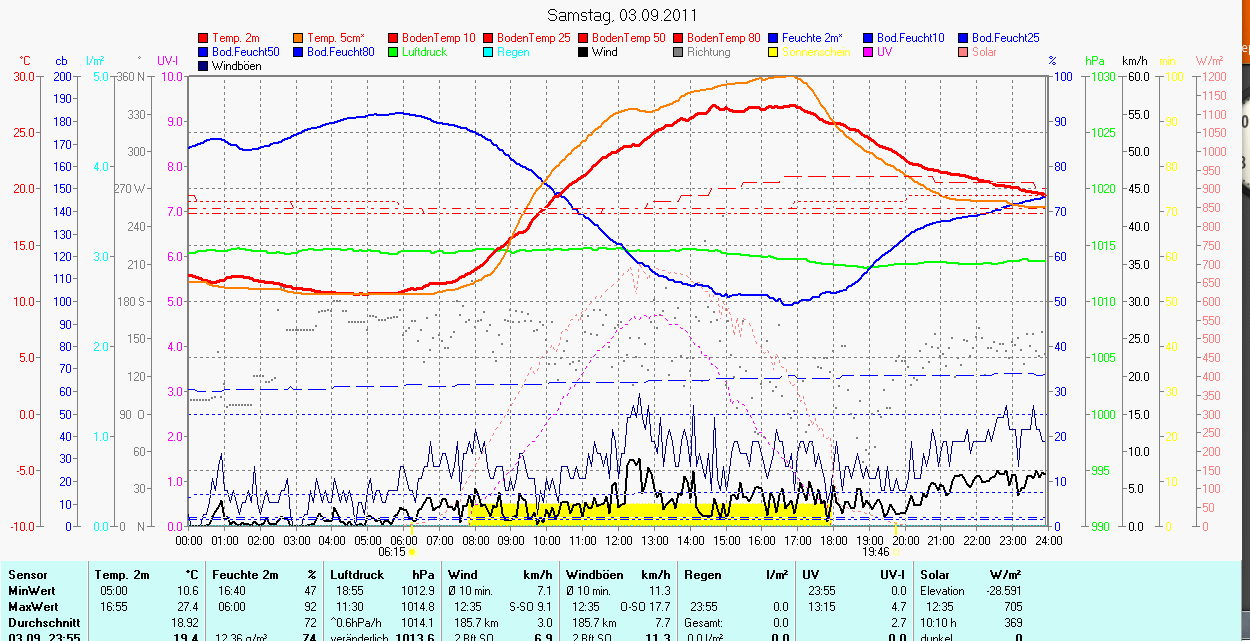This screenshot has height=641, width=1250.
Task: Select the Solar legend label
Action: 984,51
